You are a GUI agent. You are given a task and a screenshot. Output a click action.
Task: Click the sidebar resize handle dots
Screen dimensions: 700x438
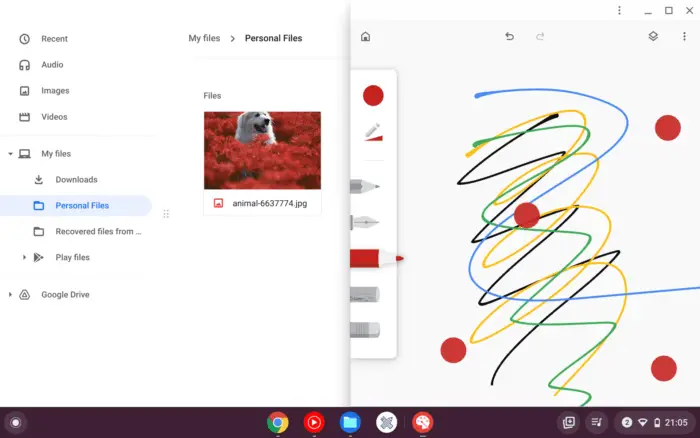pos(166,214)
